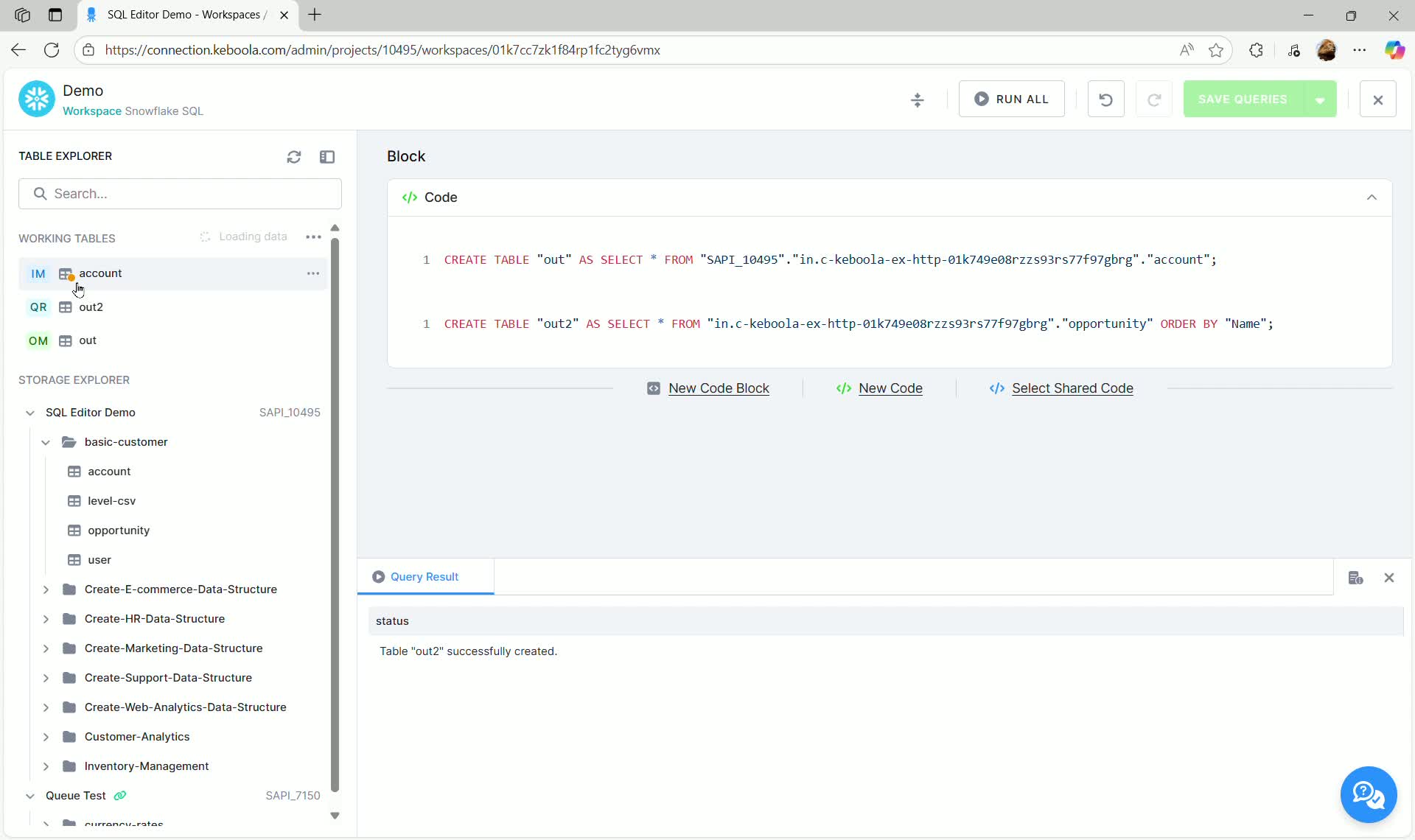1415x840 pixels.
Task: Click the RUN ALL button
Action: [1011, 99]
